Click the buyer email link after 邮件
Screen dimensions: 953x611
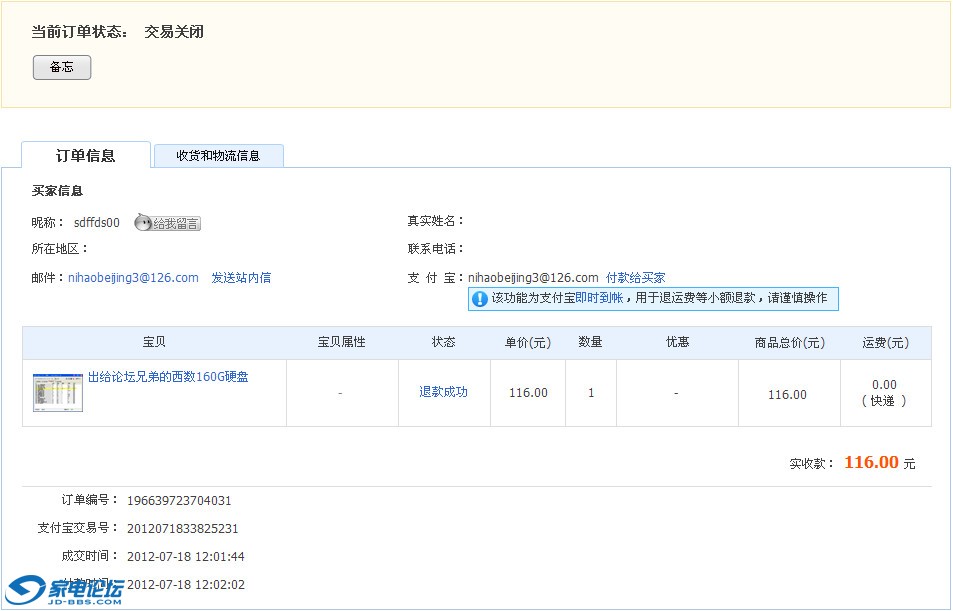coord(133,278)
